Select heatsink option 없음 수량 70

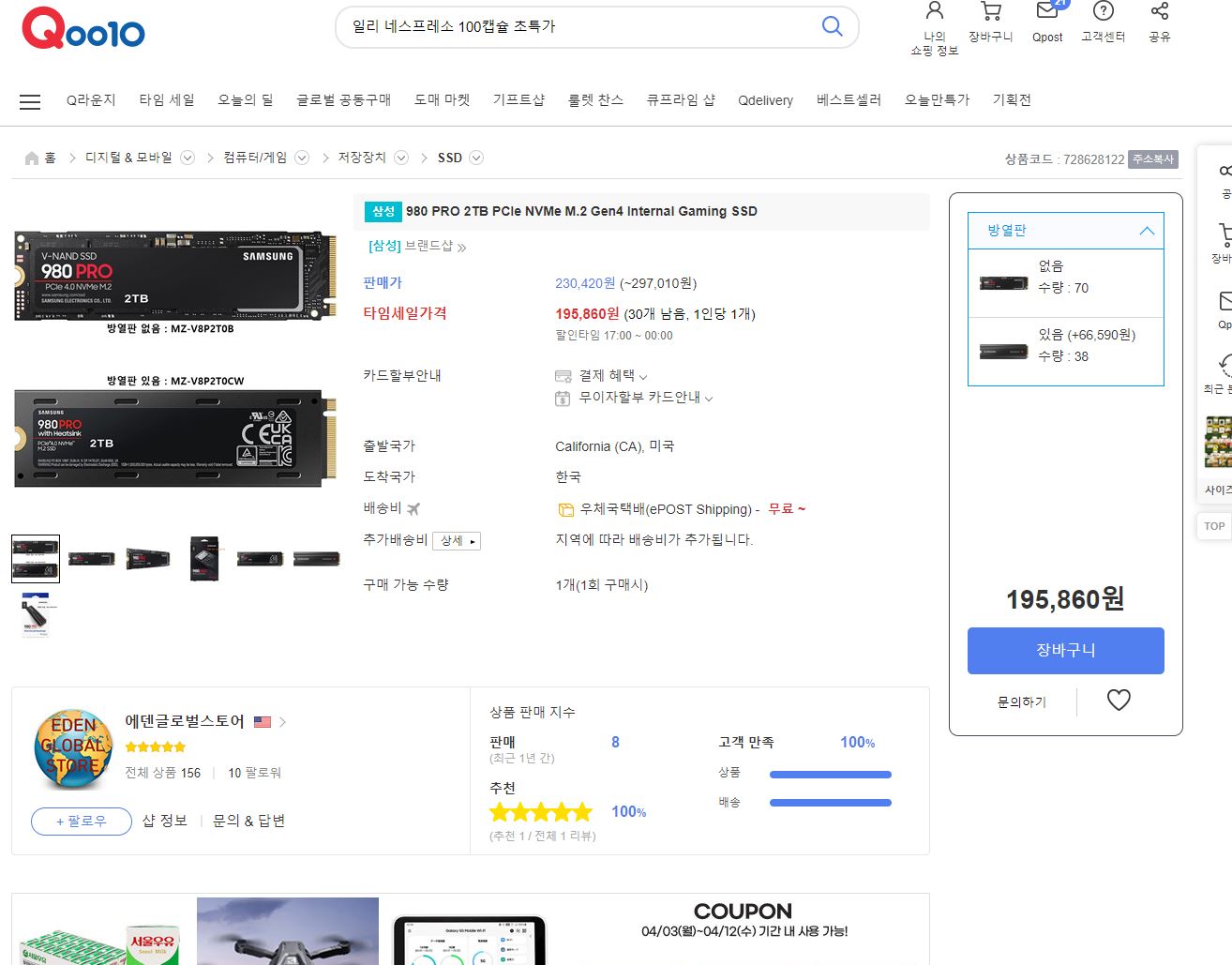pos(1065,282)
